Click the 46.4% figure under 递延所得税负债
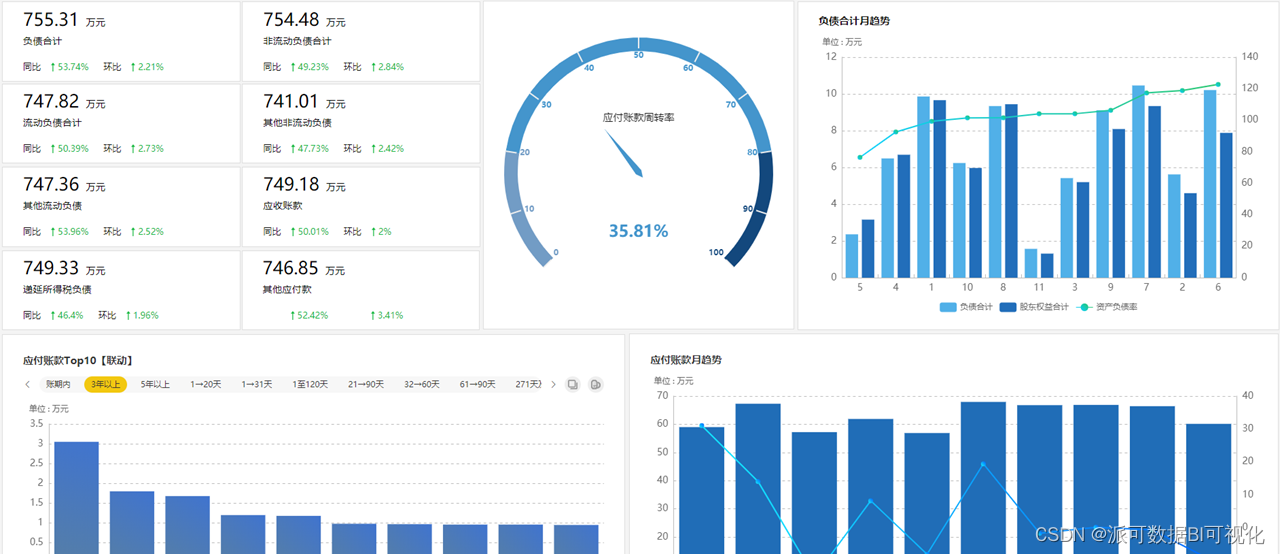Viewport: 1280px width, 554px height. tap(70, 315)
